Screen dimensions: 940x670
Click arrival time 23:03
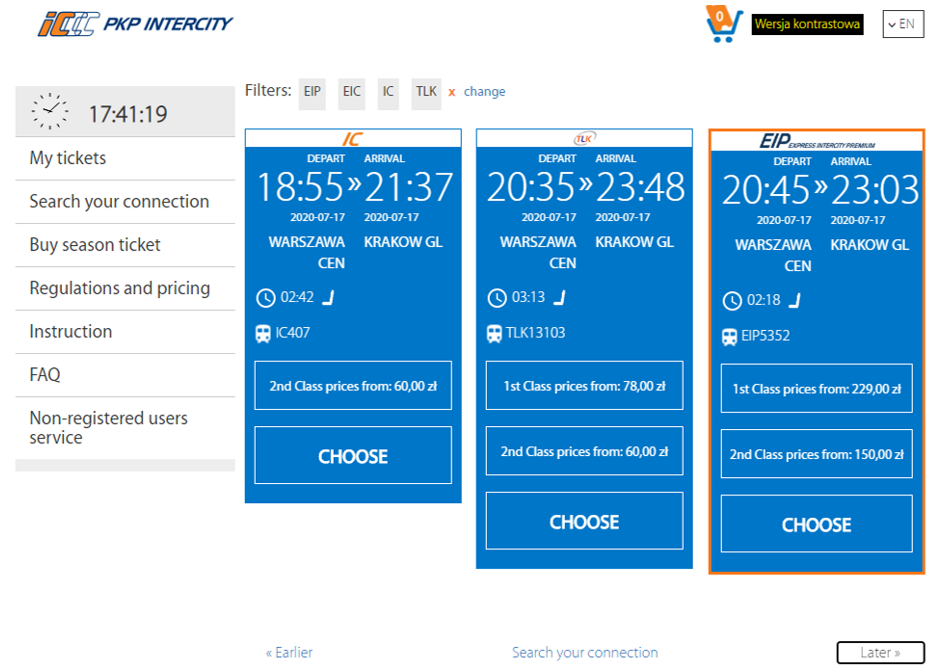pos(875,190)
